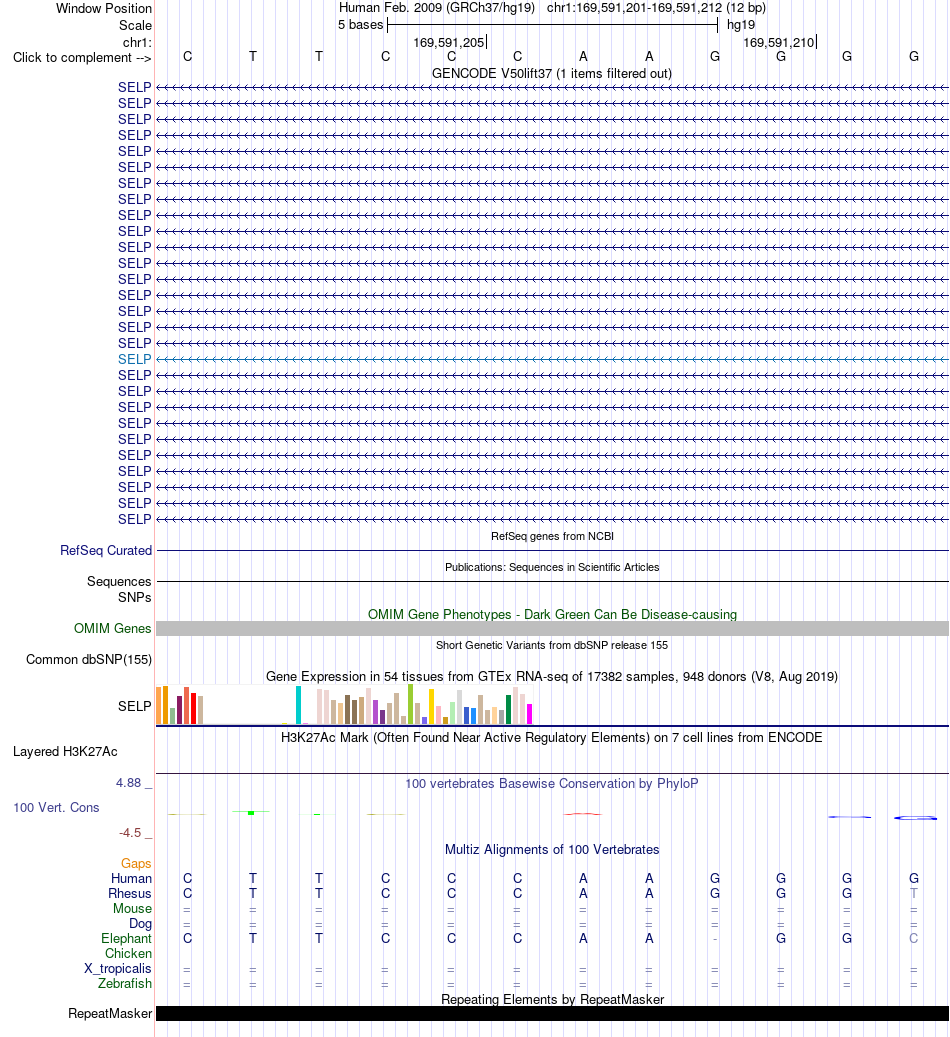Click the mismatched T in the Rhesus row
Screen dimensions: 950x1037
[914, 893]
